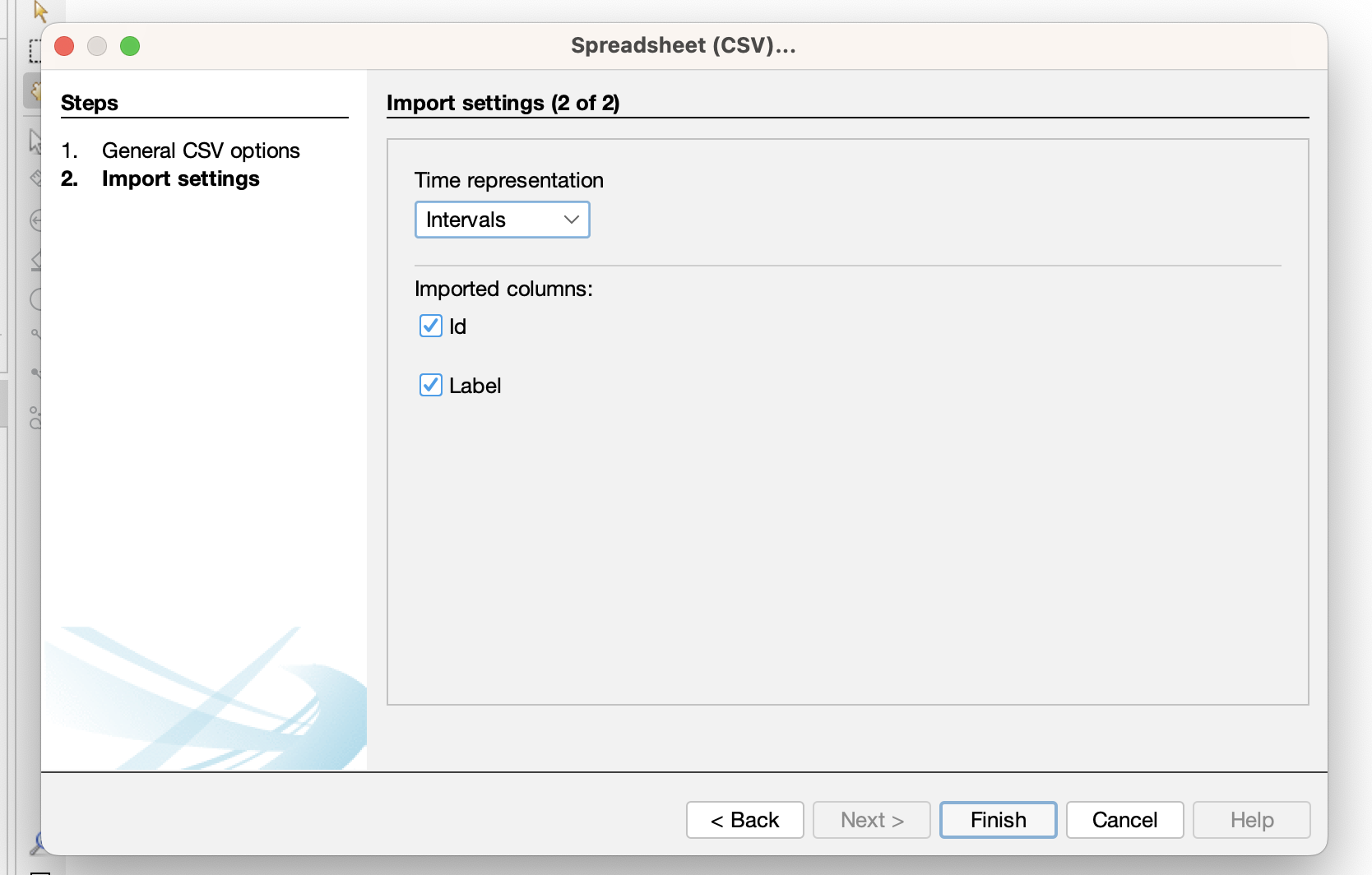Click the greyed-out Help button
Image resolution: width=1372 pixels, height=875 pixels.
tap(1251, 820)
